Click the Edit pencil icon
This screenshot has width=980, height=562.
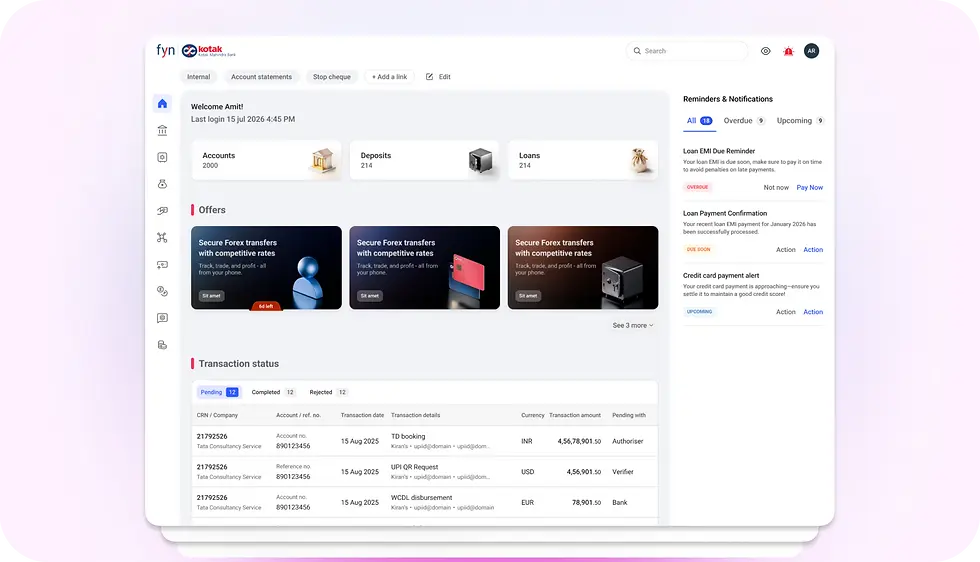(429, 77)
